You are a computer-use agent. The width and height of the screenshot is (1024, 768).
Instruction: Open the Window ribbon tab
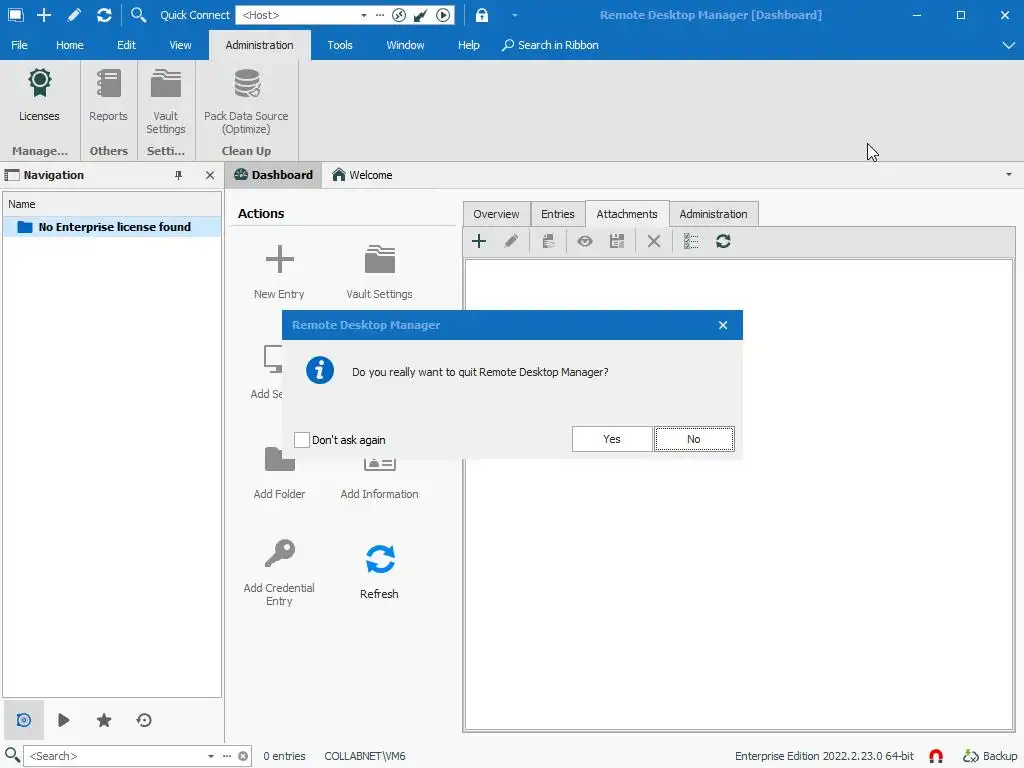tap(405, 45)
